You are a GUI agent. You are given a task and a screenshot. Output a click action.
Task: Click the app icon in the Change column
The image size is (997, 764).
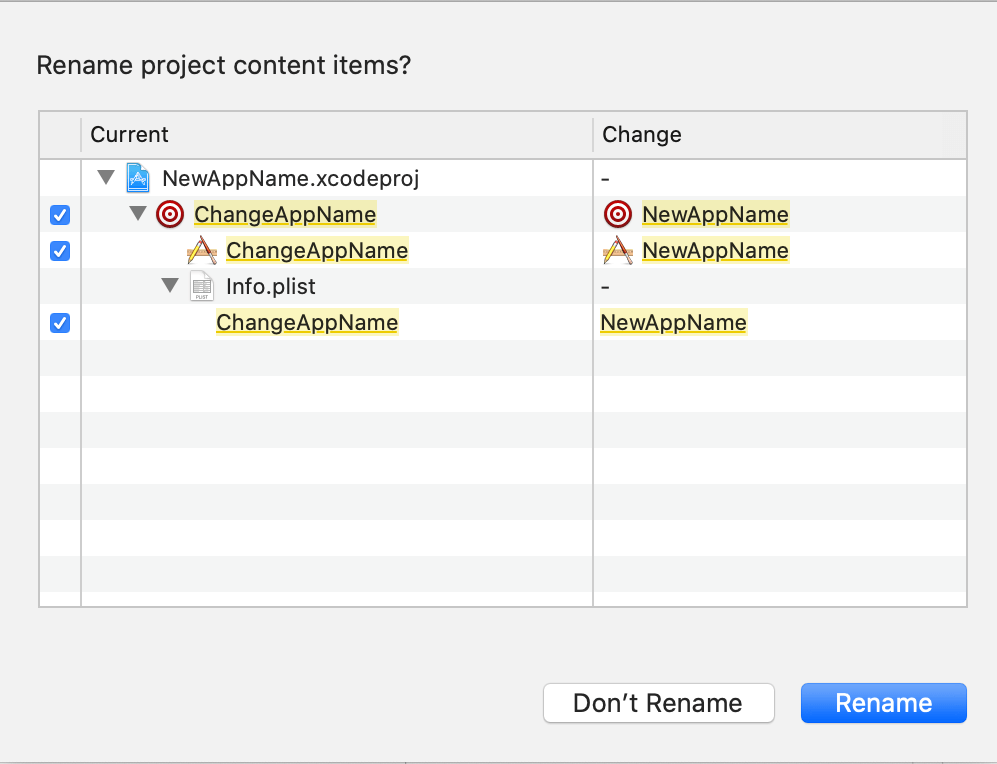pyautogui.click(x=618, y=250)
